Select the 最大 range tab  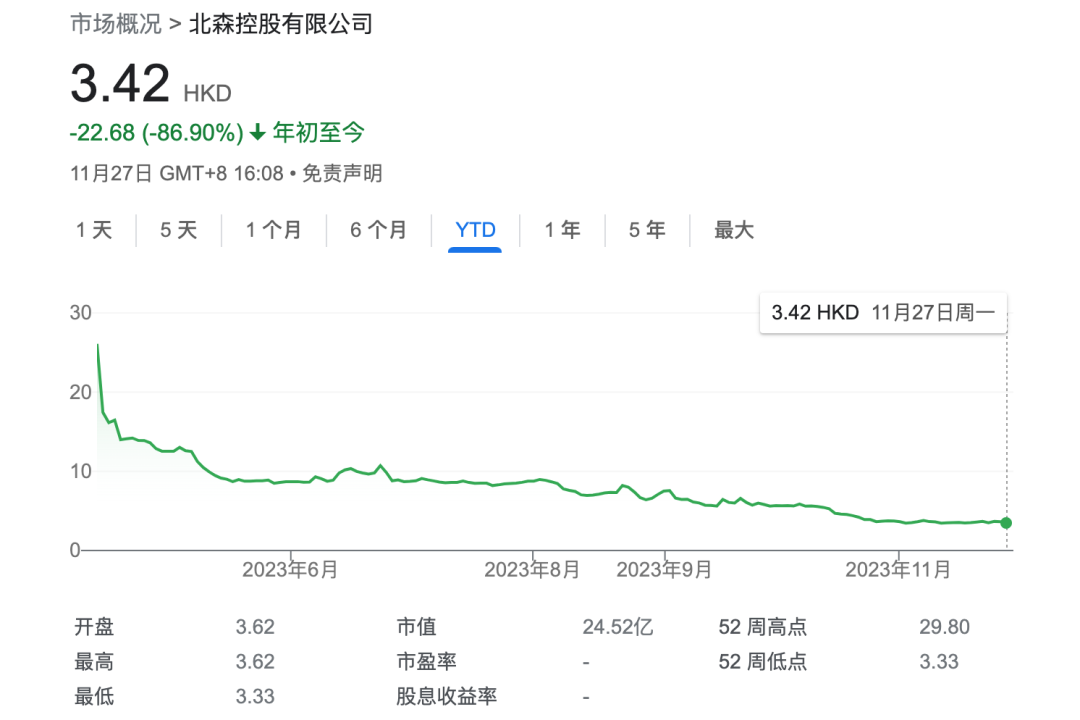click(x=733, y=231)
